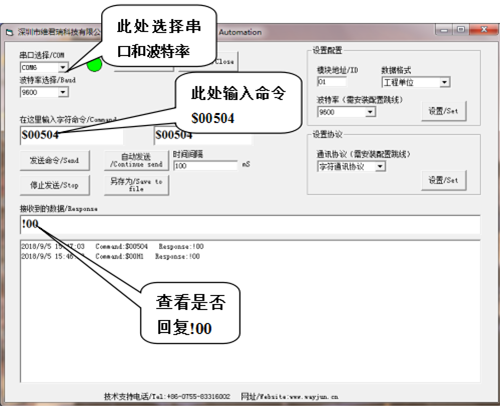The height and width of the screenshot is (406, 500).
Task: Expand the 波特率 9600 dropdown in 设置配置
Action: 370,112
